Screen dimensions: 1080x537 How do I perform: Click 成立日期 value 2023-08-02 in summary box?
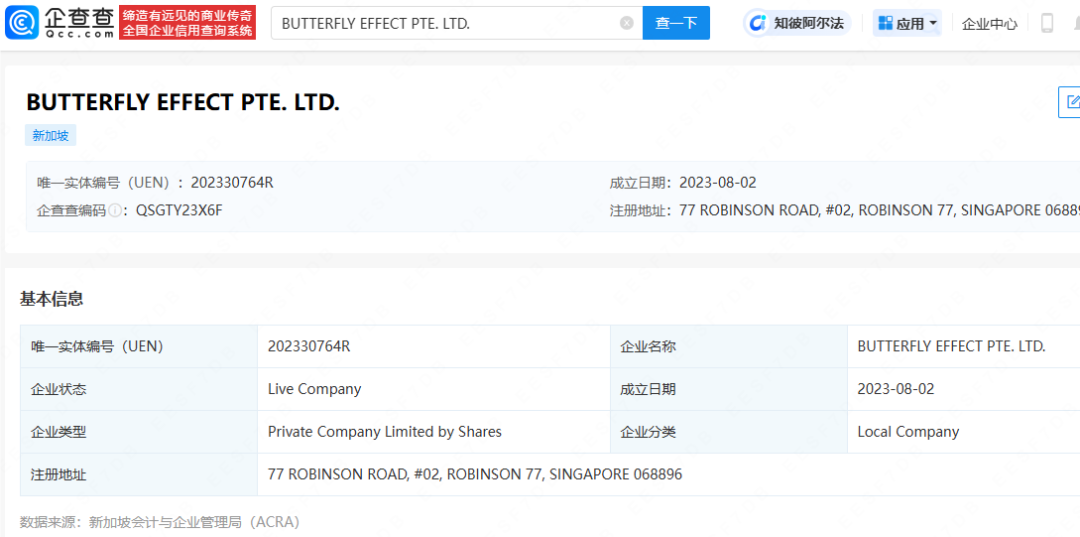[718, 182]
